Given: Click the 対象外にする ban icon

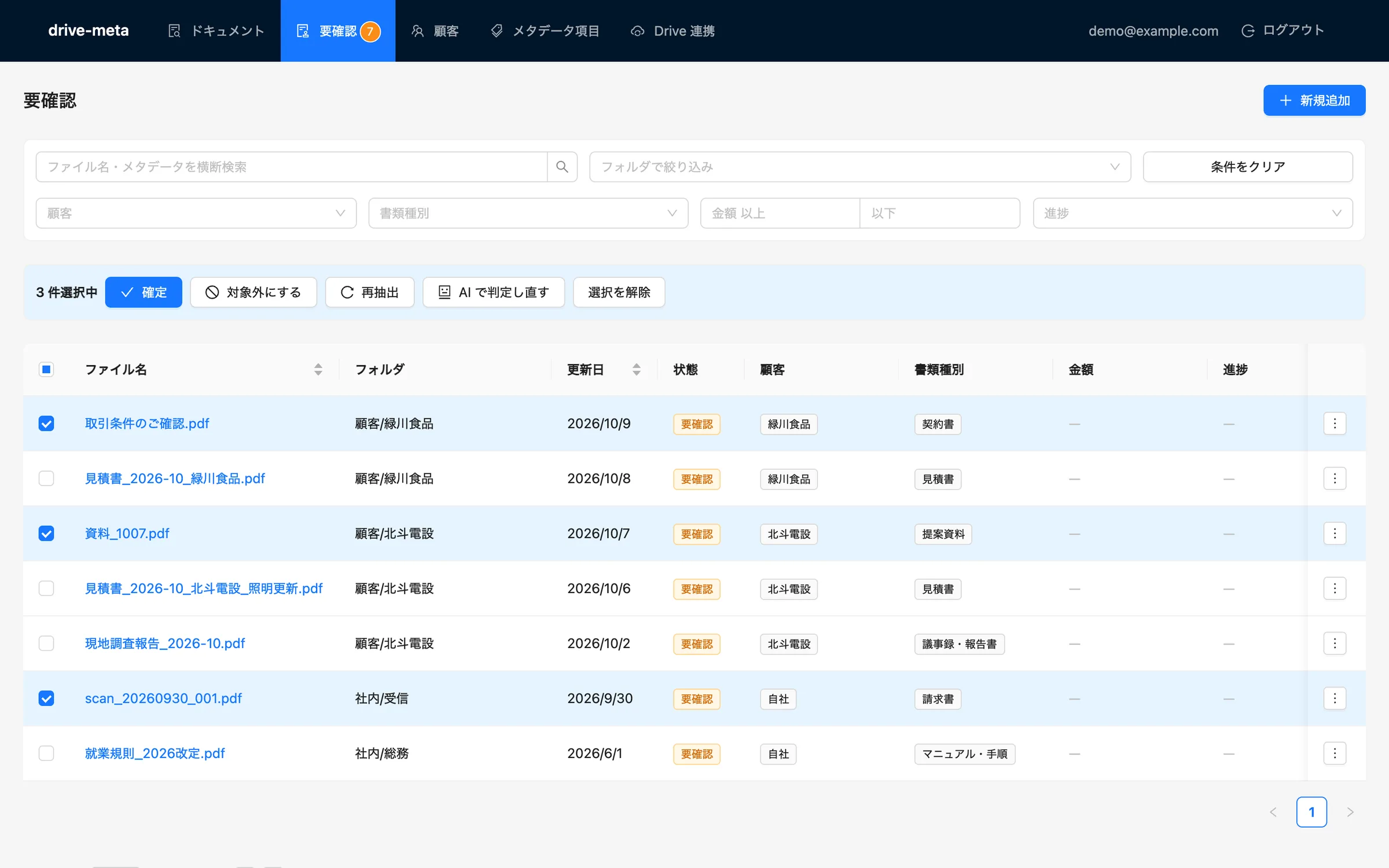Looking at the screenshot, I should tap(212, 292).
